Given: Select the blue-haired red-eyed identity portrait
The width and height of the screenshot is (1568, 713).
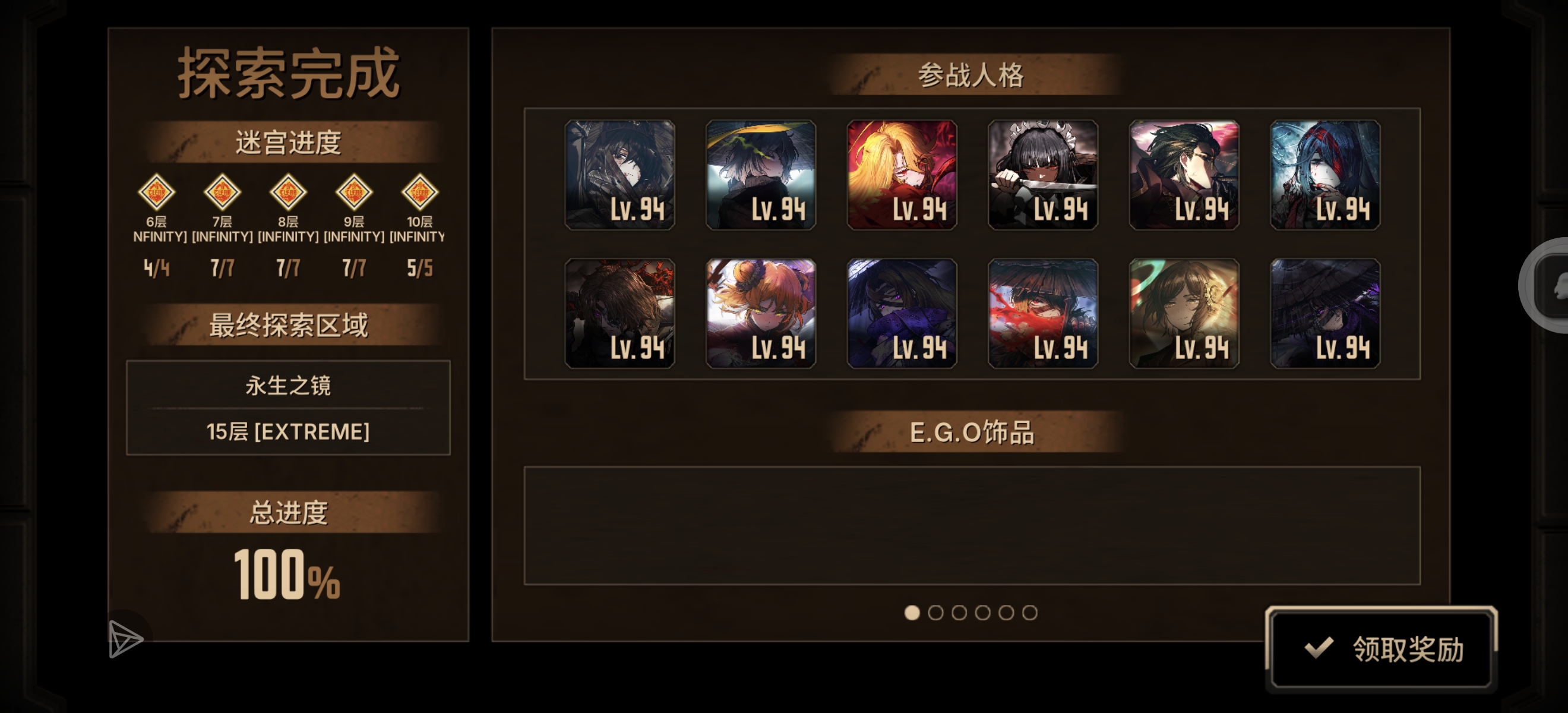Looking at the screenshot, I should coord(1325,175).
